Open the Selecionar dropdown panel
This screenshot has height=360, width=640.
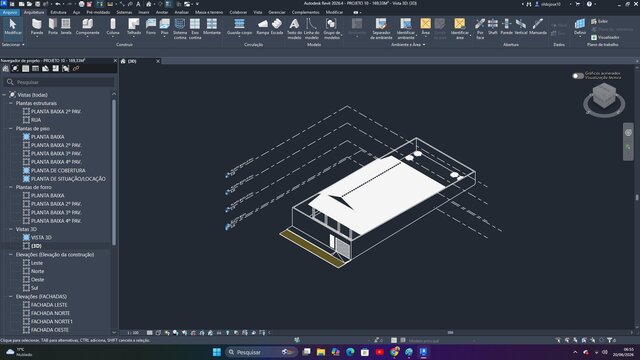pos(13,44)
